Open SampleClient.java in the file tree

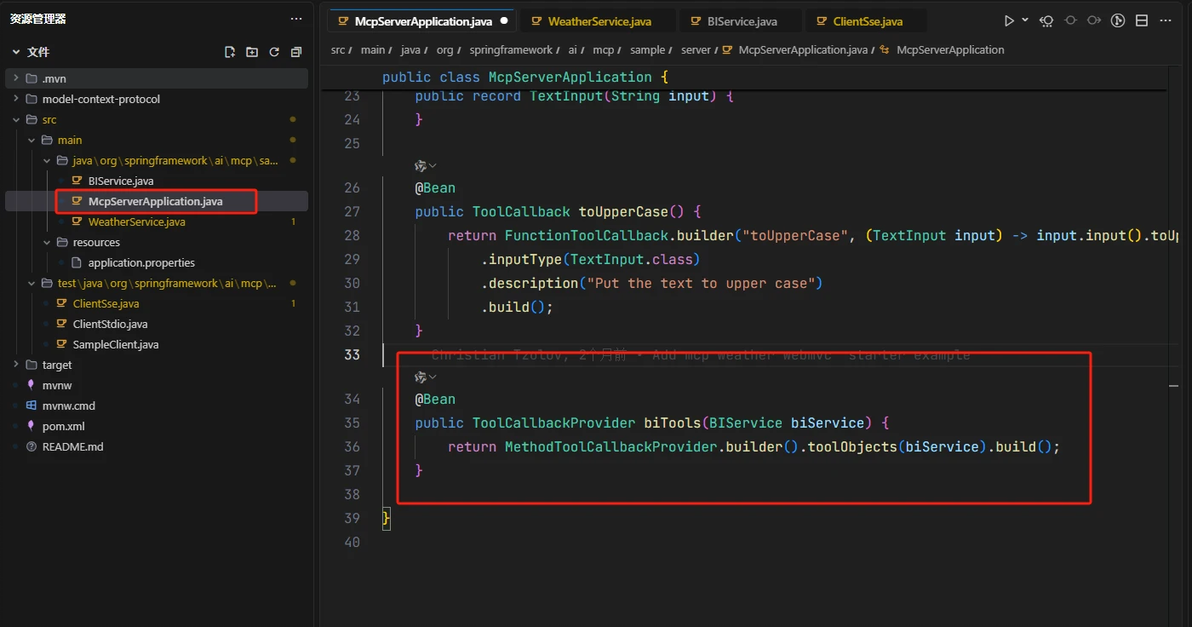pyautogui.click(x=115, y=344)
